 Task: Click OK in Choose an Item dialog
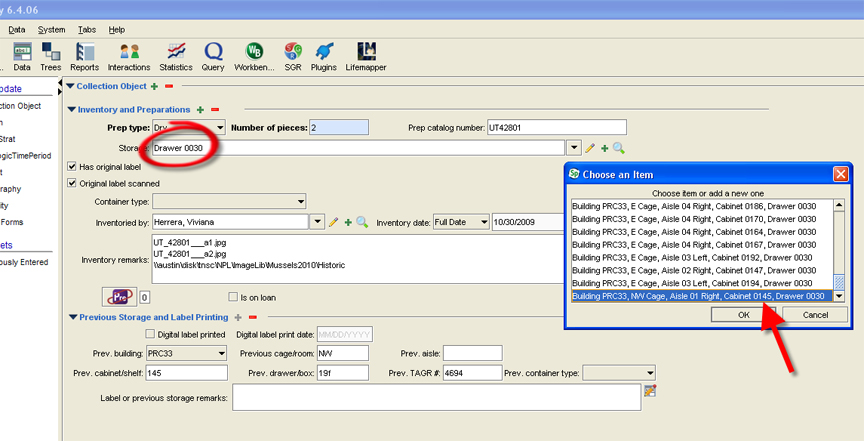tap(743, 314)
